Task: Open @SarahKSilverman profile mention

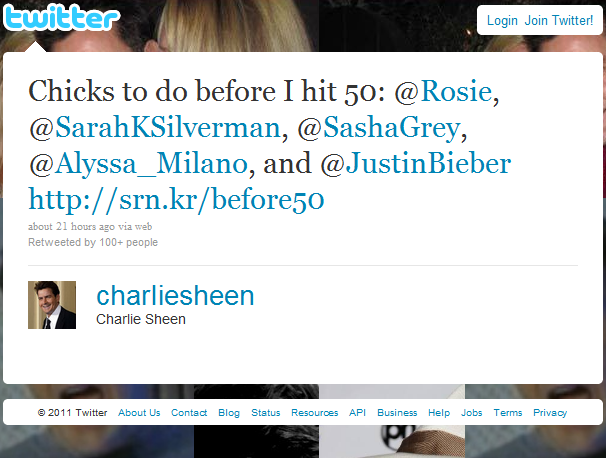Action: (x=155, y=127)
